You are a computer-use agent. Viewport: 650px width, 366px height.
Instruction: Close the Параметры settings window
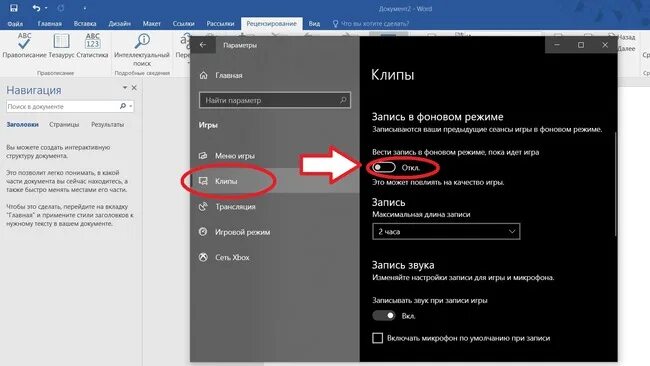605,45
